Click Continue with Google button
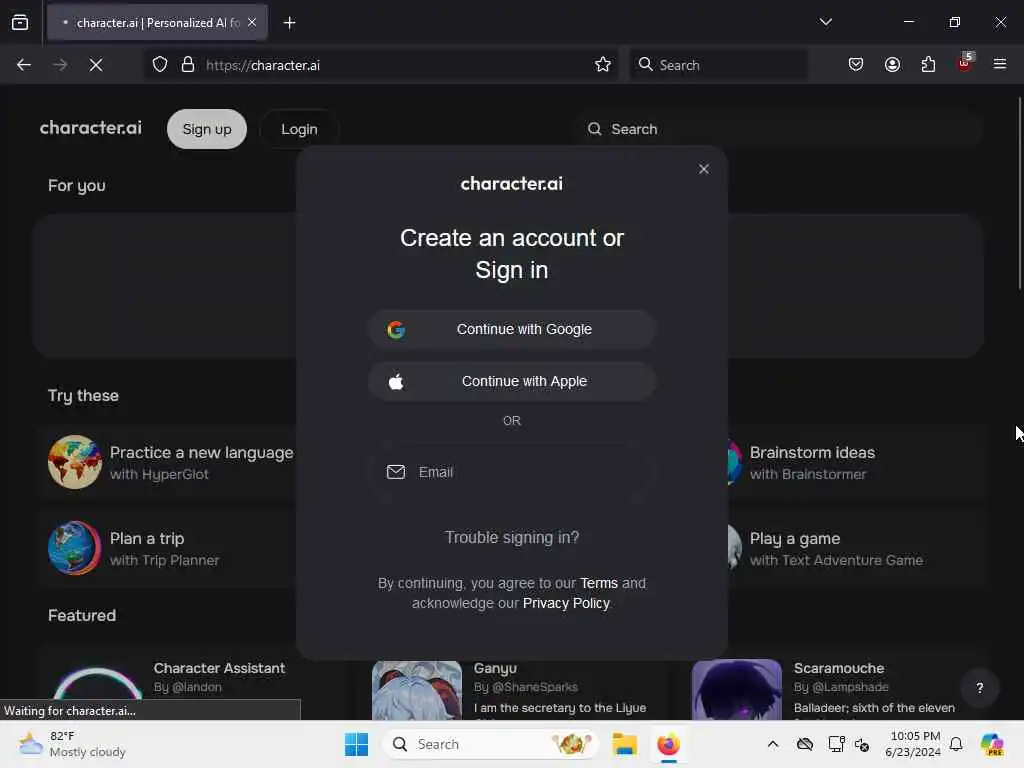1024x768 pixels. click(x=511, y=329)
